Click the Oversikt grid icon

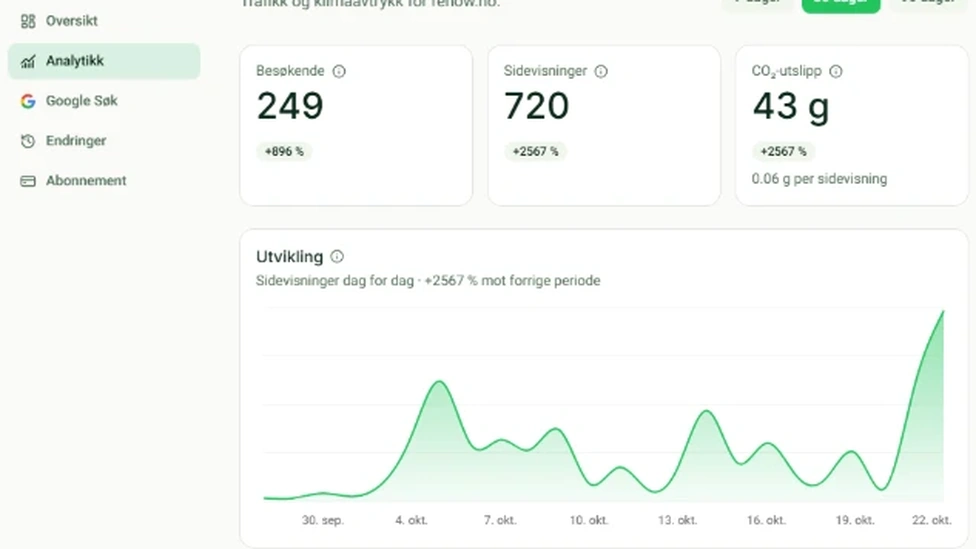point(28,21)
